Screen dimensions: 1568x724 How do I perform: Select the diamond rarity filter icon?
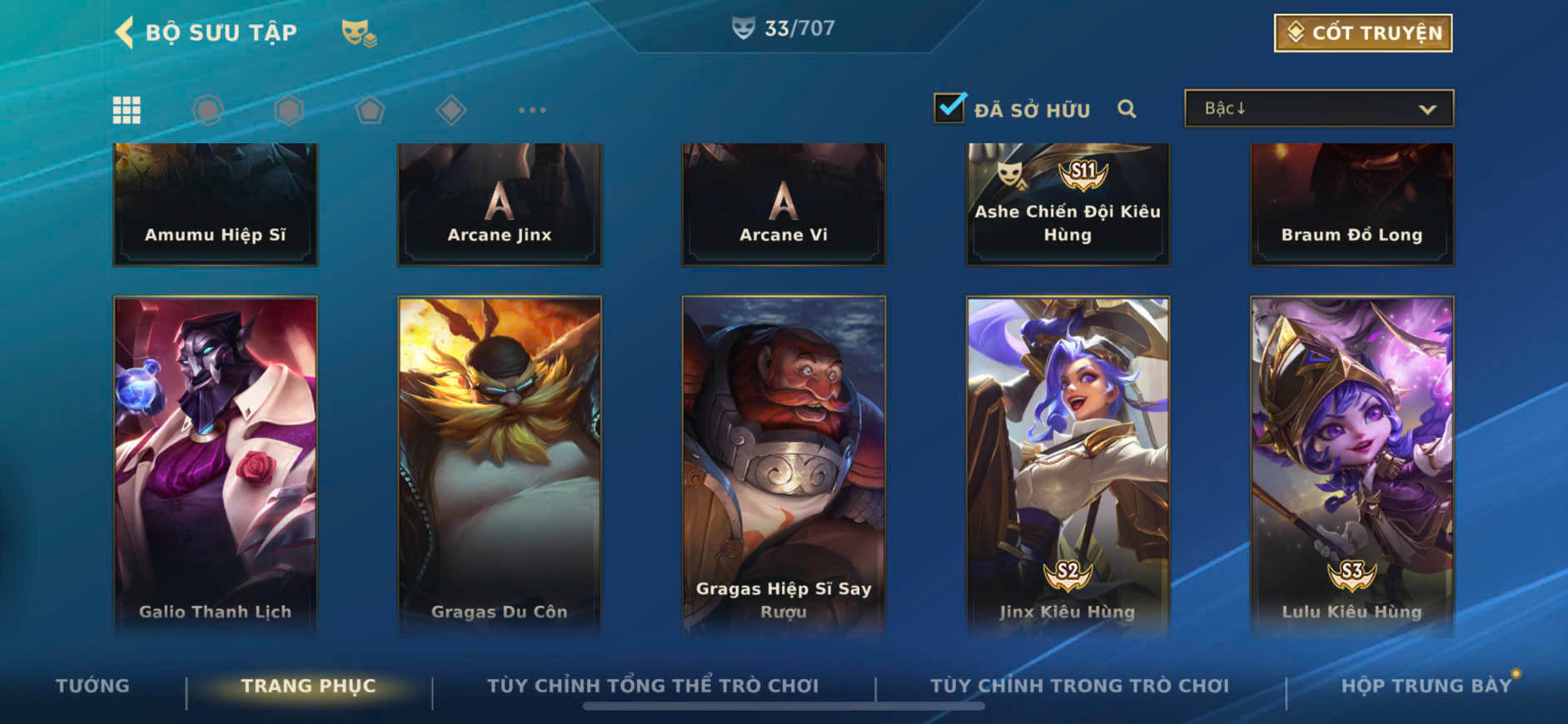click(x=450, y=110)
